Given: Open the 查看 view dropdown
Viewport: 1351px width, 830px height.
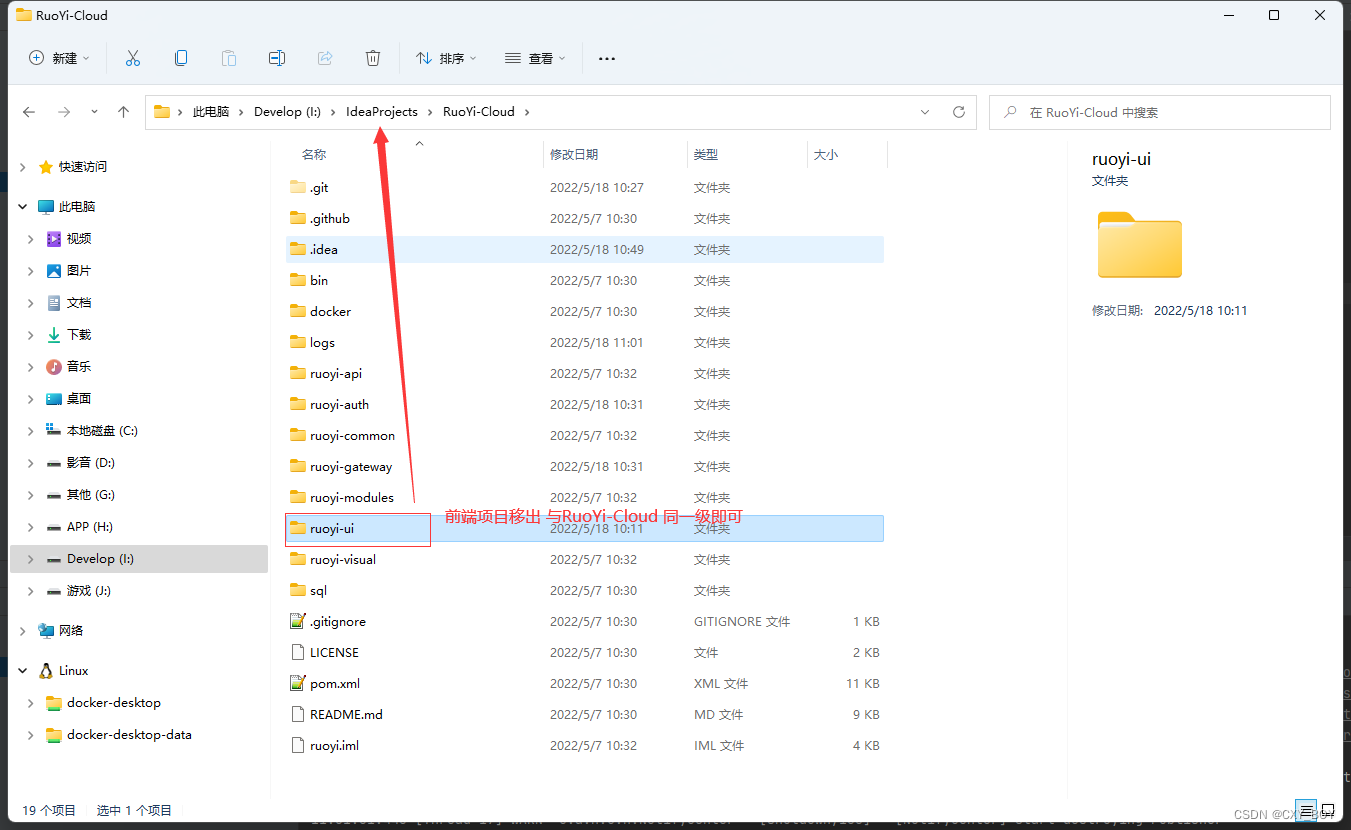Looking at the screenshot, I should [535, 58].
